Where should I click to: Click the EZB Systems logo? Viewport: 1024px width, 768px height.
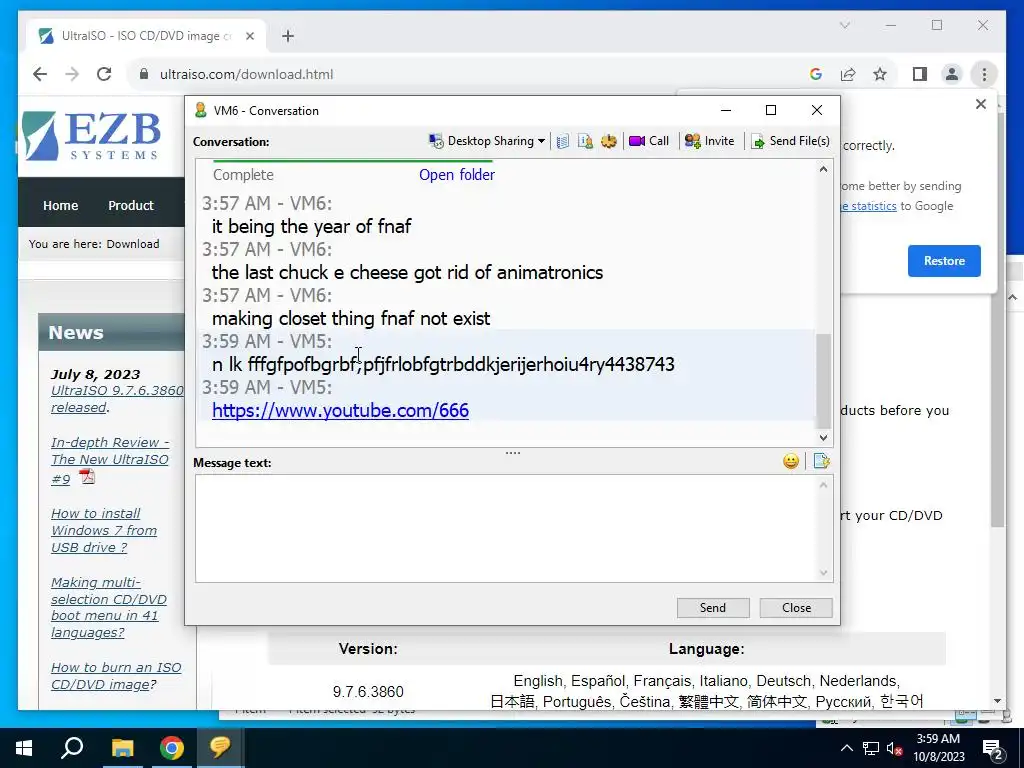(91, 136)
